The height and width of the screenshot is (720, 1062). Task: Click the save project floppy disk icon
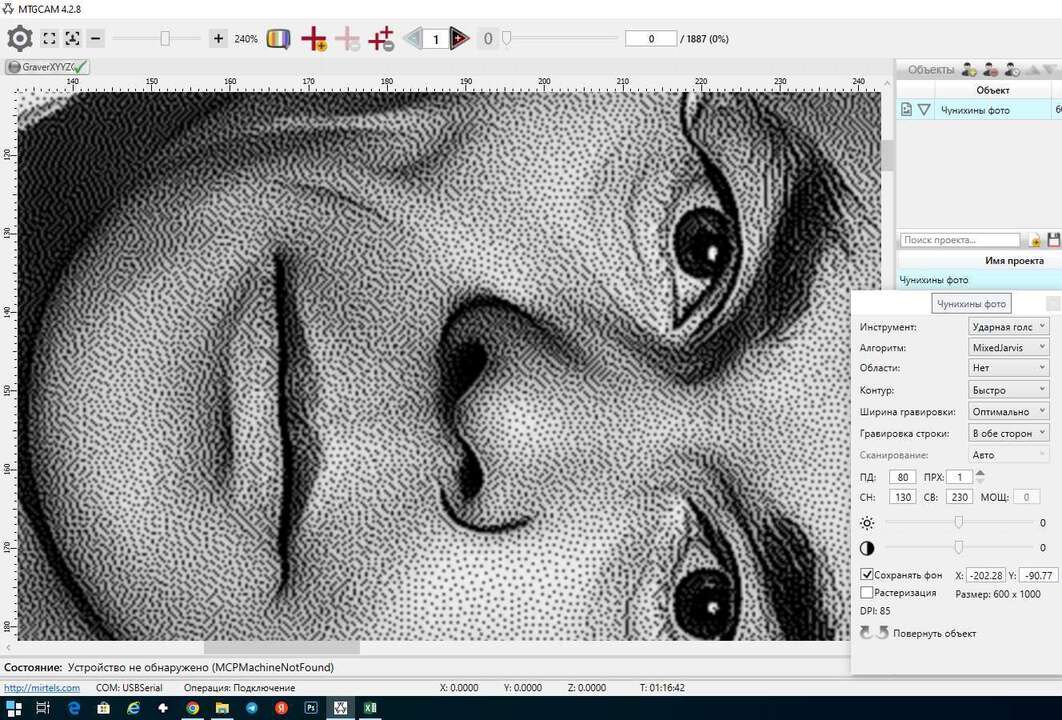tap(1054, 240)
